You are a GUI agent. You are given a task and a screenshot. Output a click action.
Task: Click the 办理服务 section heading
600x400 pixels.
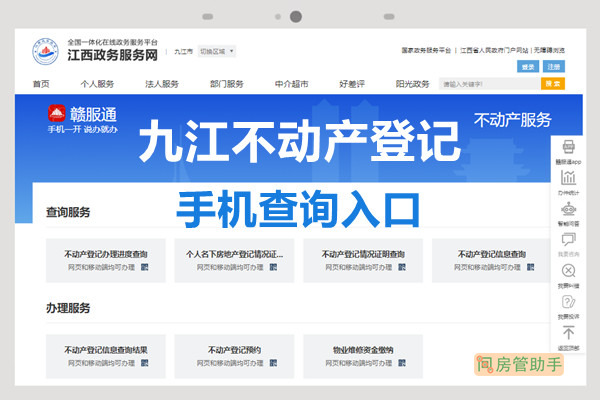tap(68, 308)
